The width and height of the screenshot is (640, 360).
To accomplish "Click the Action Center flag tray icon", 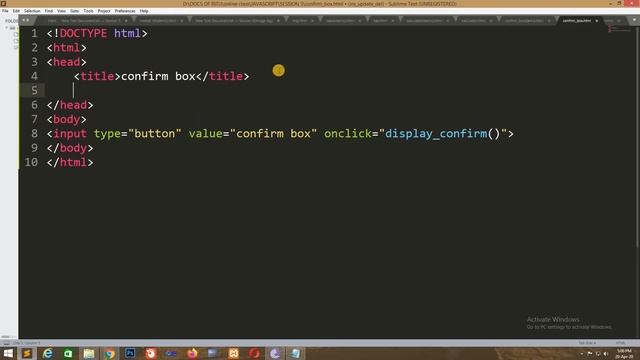I will [x=590, y=353].
